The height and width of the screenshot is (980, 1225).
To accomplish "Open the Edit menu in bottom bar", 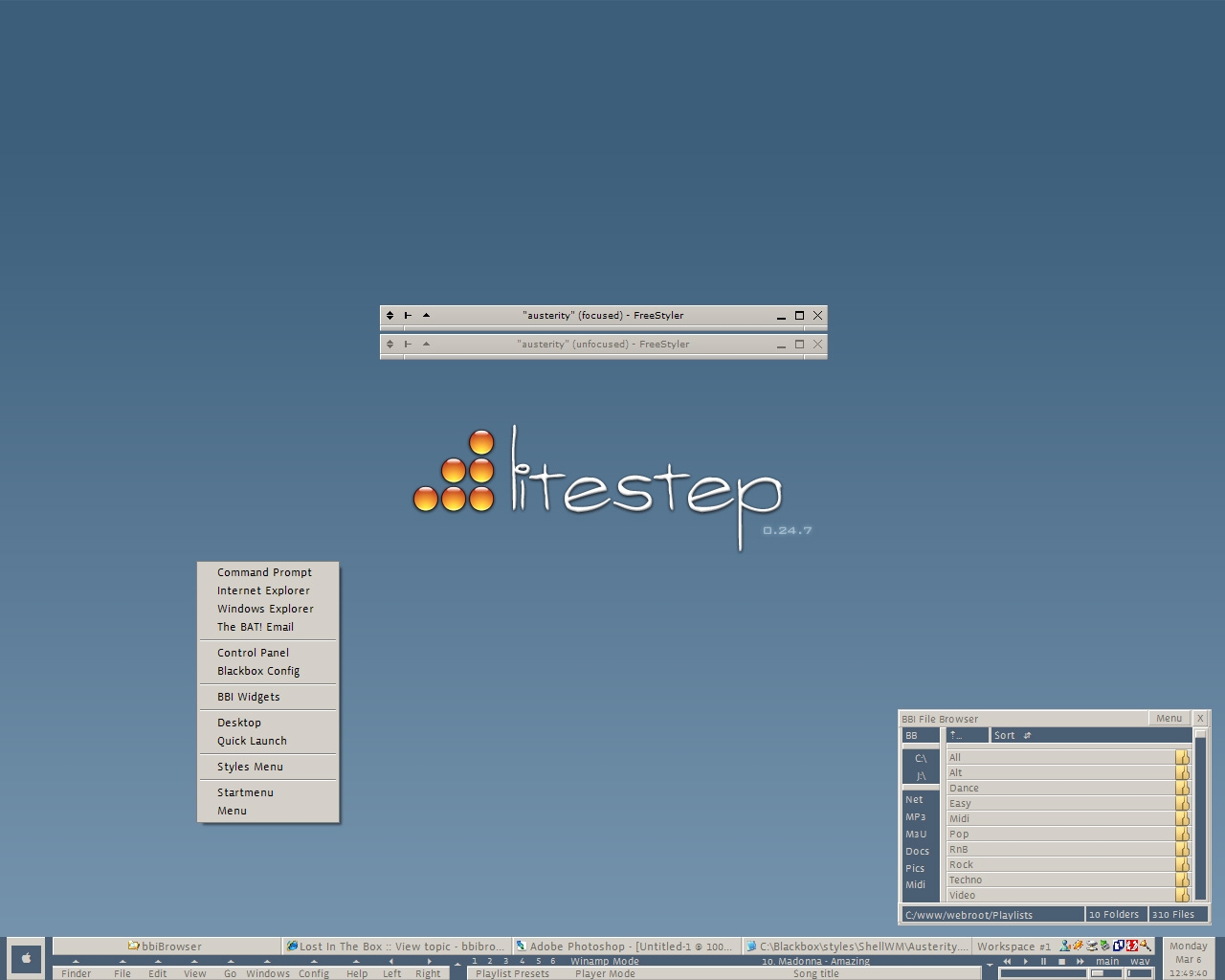I will coord(158,973).
